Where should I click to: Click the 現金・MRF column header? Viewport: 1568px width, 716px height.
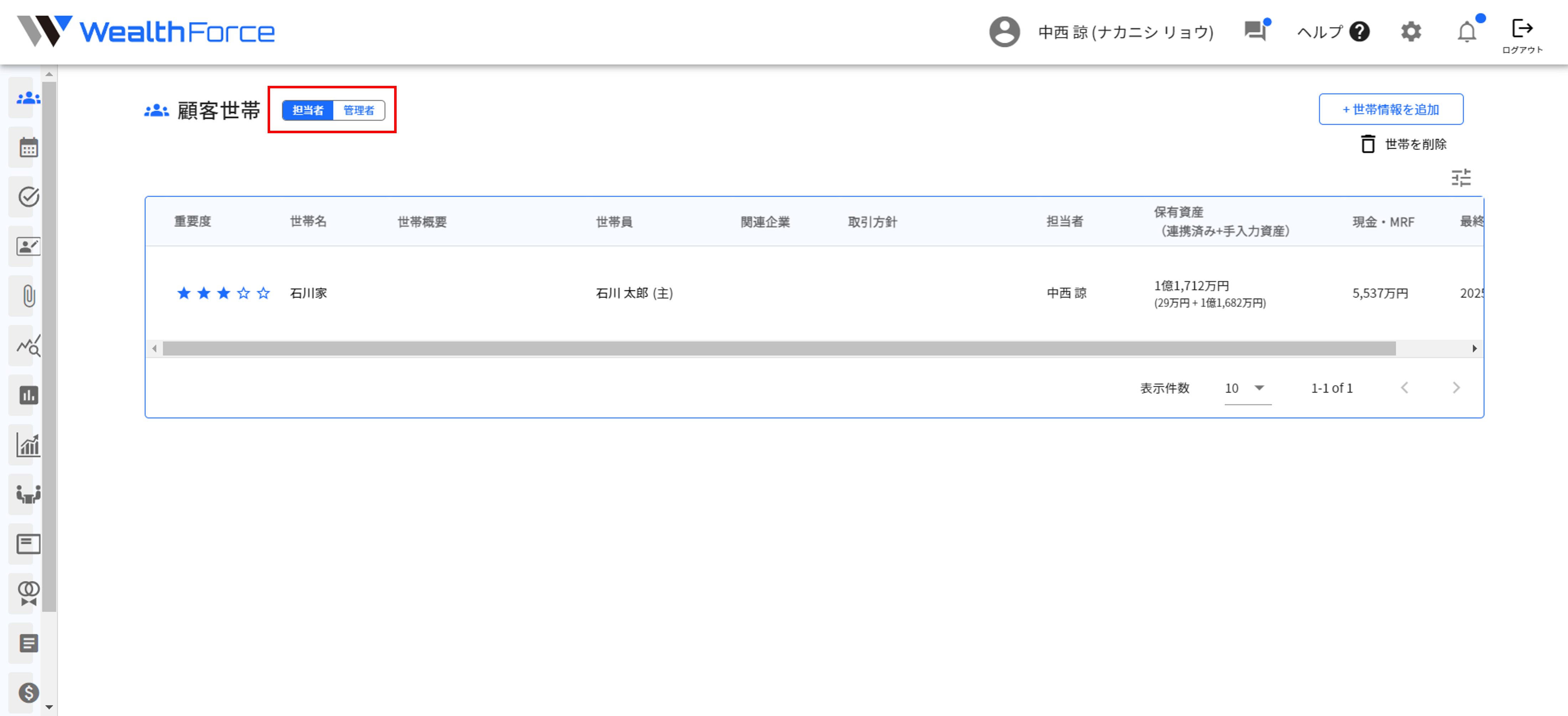[1383, 222]
